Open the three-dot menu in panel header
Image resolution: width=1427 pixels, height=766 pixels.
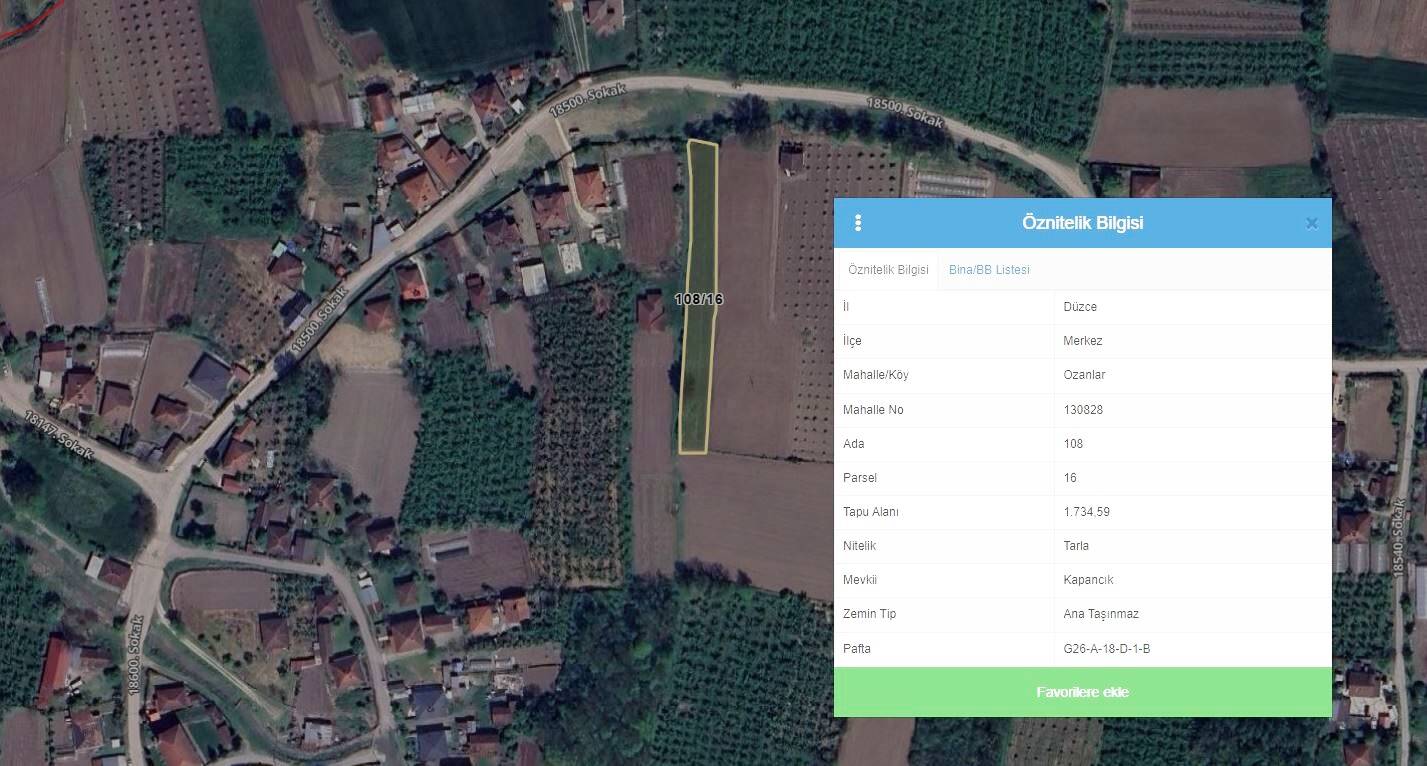pyautogui.click(x=858, y=223)
